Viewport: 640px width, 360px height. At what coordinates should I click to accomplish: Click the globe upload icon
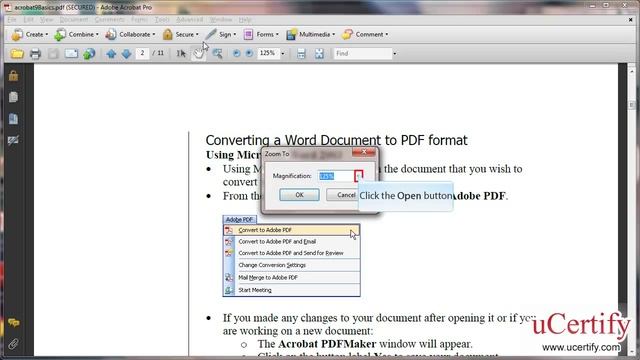coord(89,53)
